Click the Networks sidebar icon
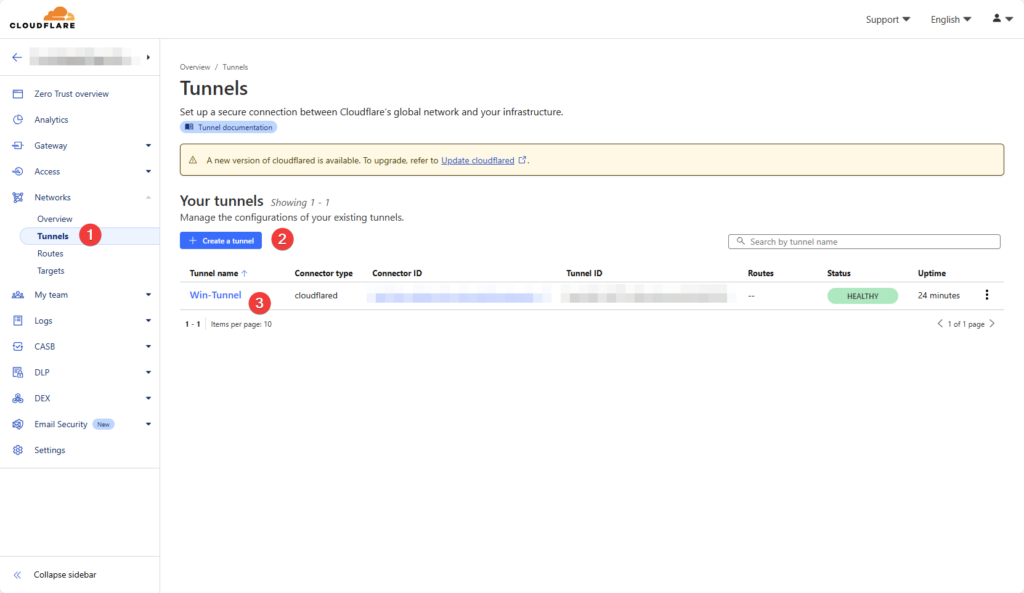 tap(18, 197)
